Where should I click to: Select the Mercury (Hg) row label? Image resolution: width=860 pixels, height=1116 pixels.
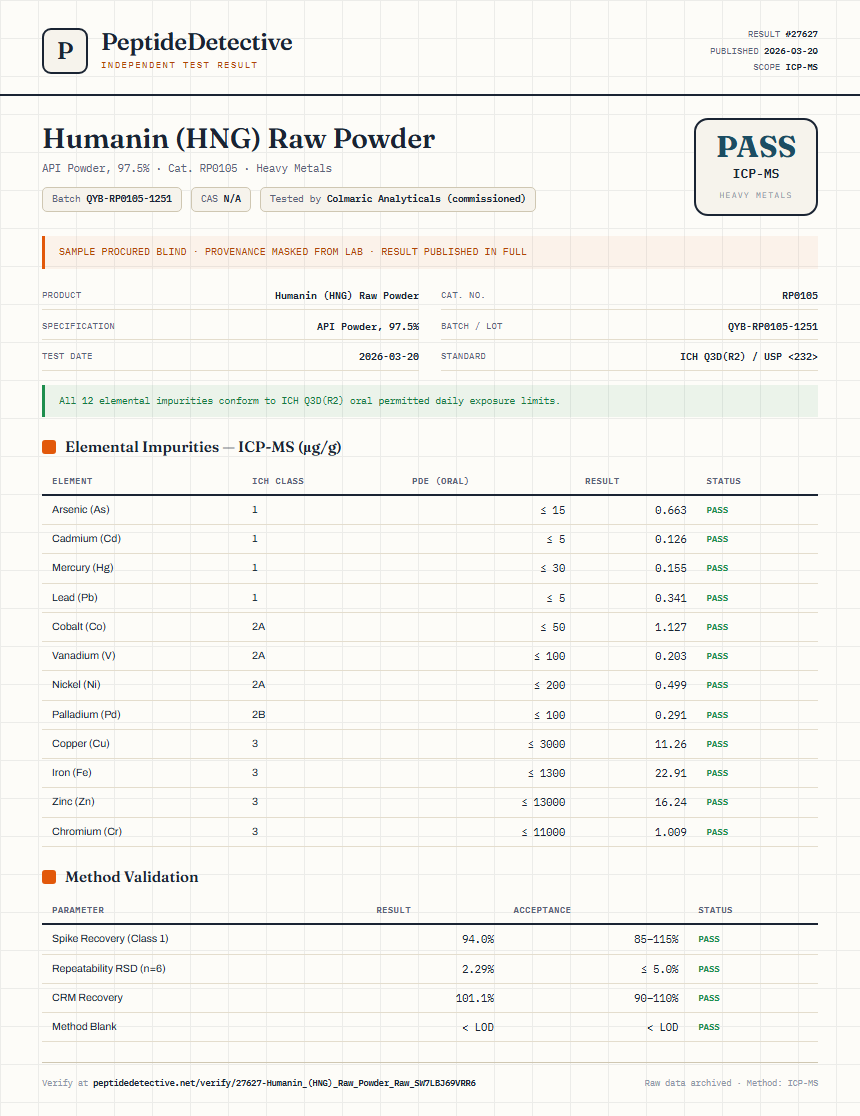(83, 568)
